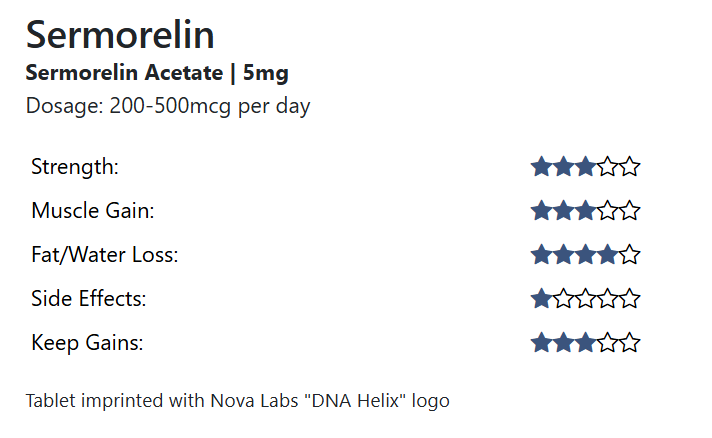Click the Muscle Gain label
This screenshot has height=438, width=712.
click(93, 211)
